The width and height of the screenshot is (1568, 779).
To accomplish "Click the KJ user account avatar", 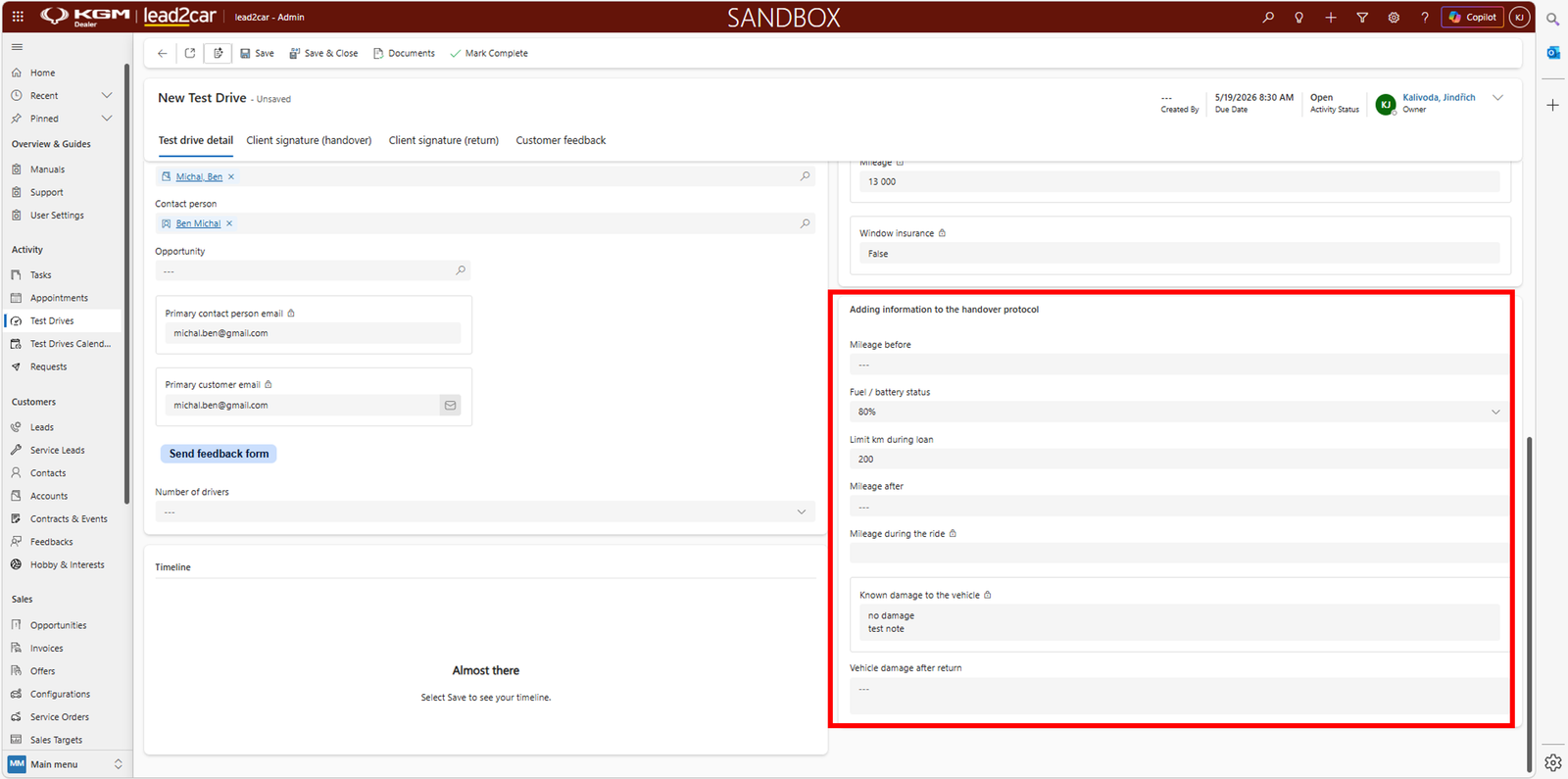I will click(x=1520, y=17).
